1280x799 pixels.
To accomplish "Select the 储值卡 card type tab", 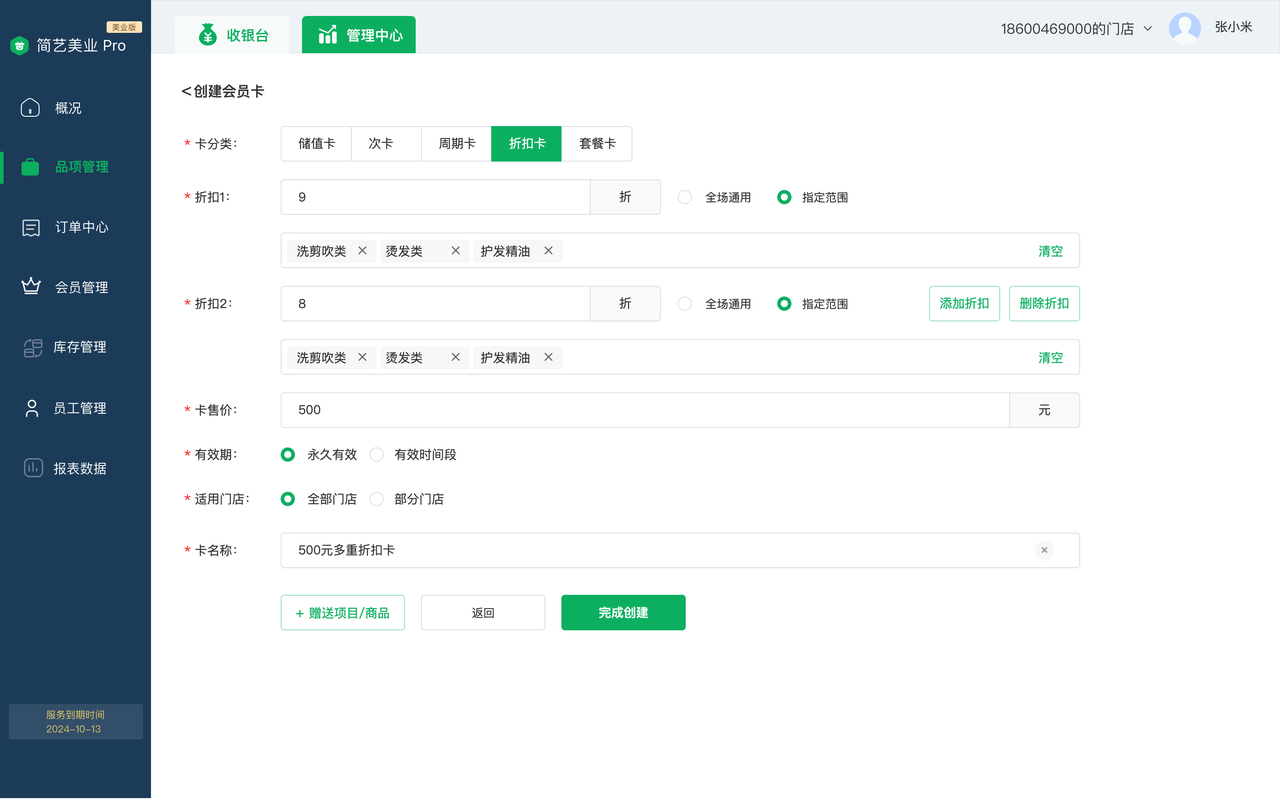I will (316, 144).
